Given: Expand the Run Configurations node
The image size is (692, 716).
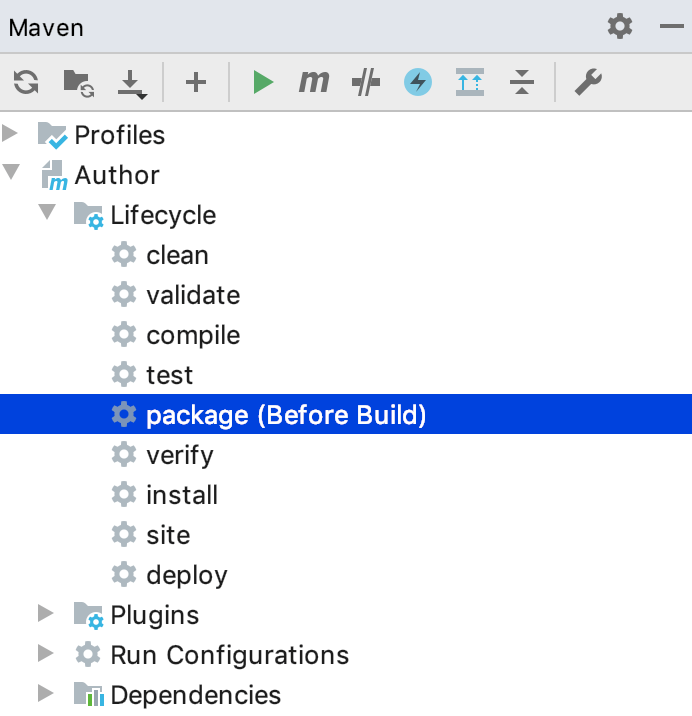Looking at the screenshot, I should [46, 653].
